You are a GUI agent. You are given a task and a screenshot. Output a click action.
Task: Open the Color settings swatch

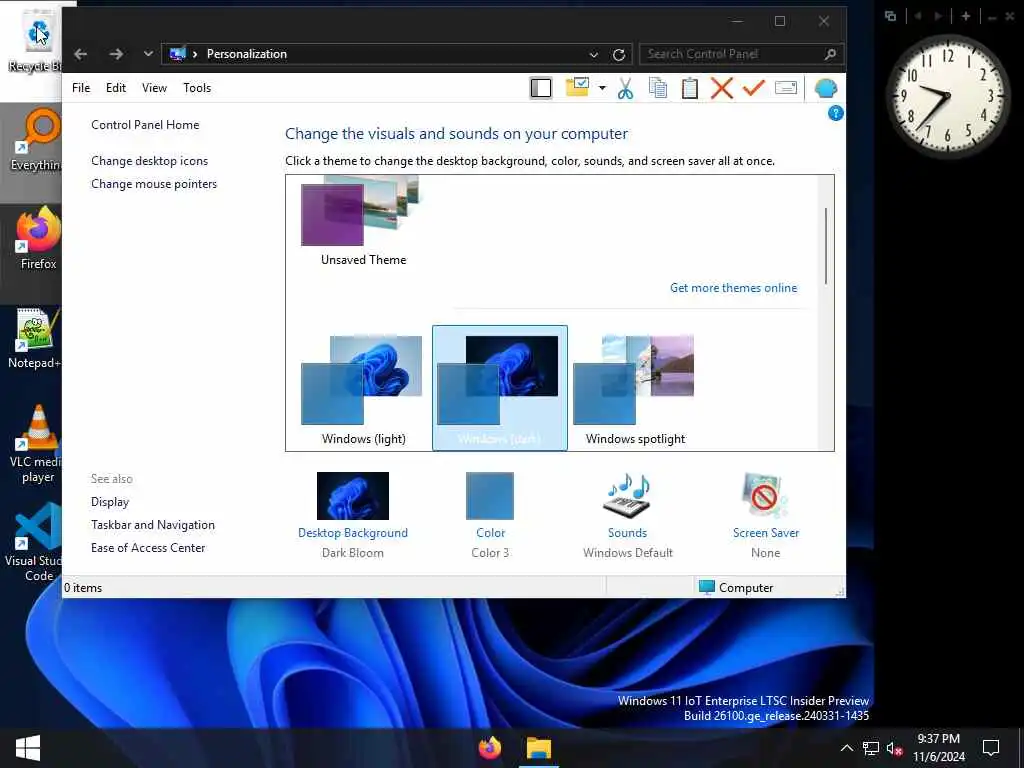click(x=490, y=515)
